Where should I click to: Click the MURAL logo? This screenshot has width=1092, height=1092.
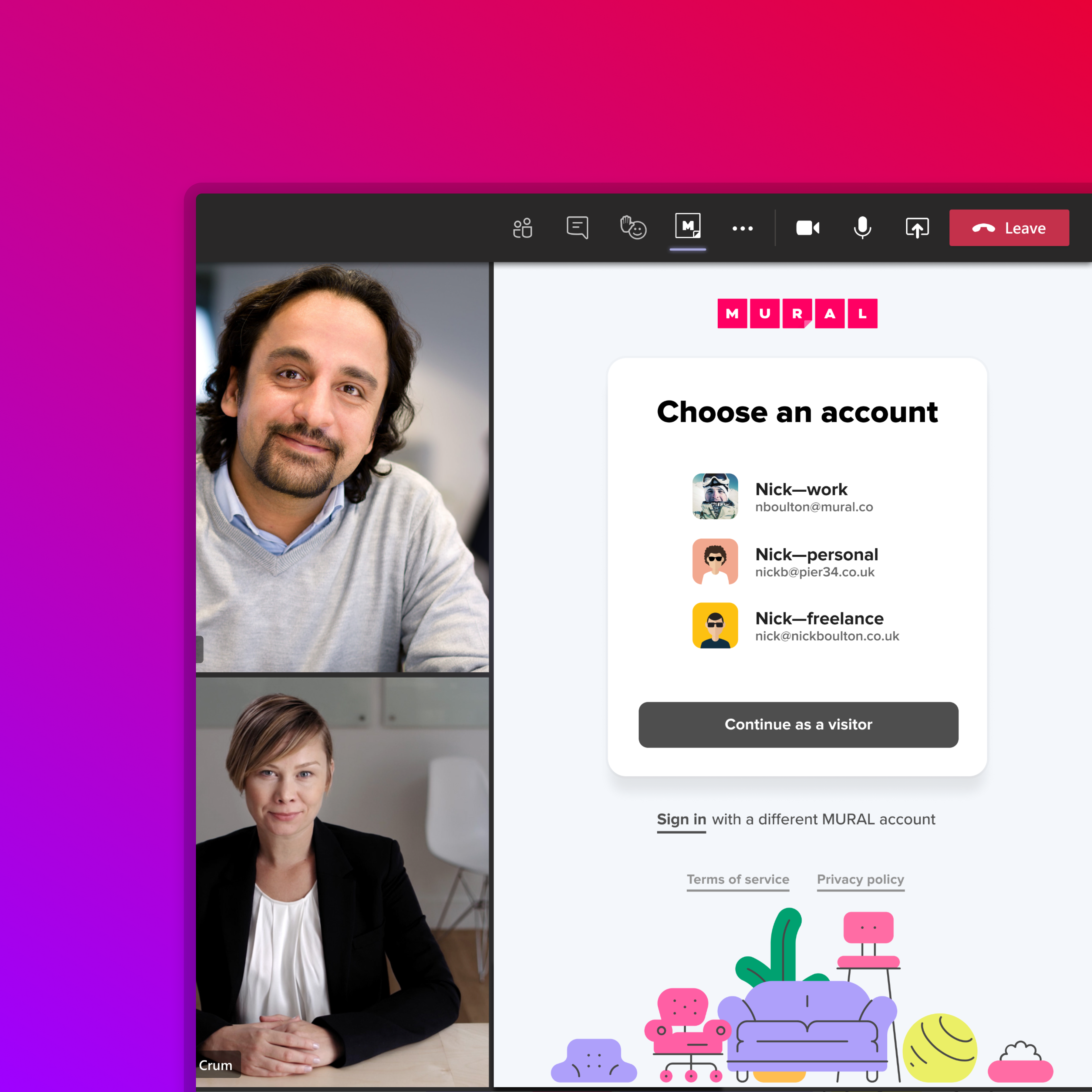[797, 314]
